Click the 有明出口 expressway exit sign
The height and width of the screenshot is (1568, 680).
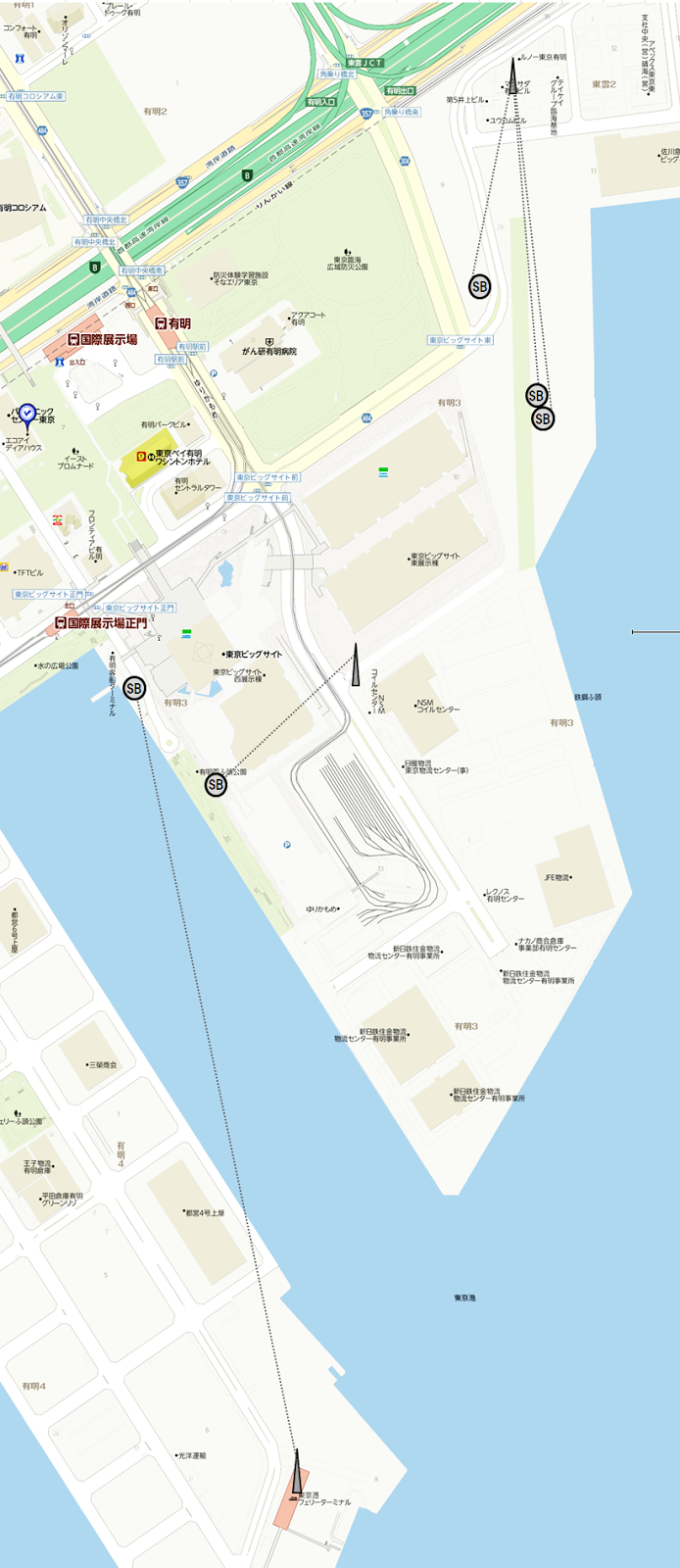(401, 90)
